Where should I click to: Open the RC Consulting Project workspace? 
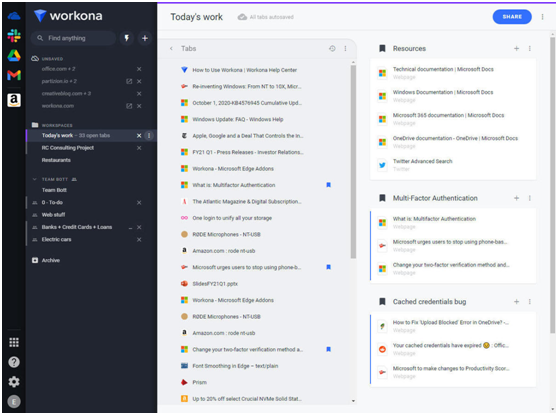(x=68, y=148)
